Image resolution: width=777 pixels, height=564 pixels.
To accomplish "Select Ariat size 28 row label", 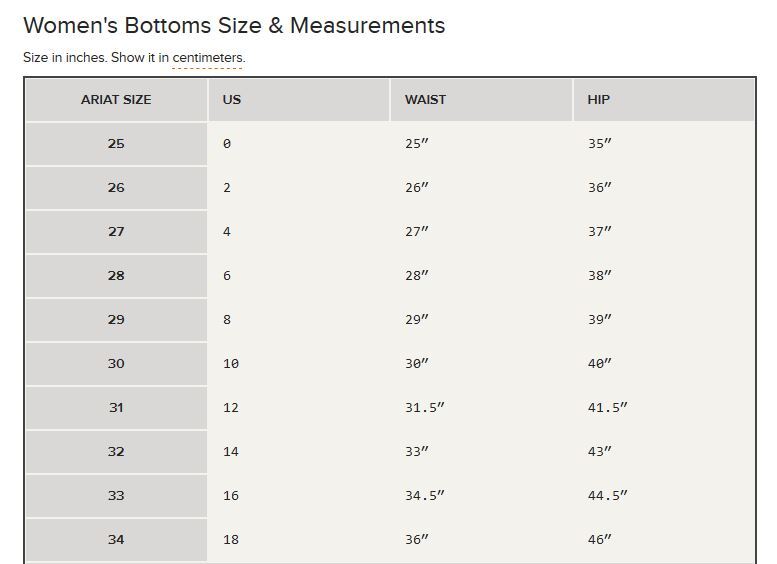I will tap(116, 276).
